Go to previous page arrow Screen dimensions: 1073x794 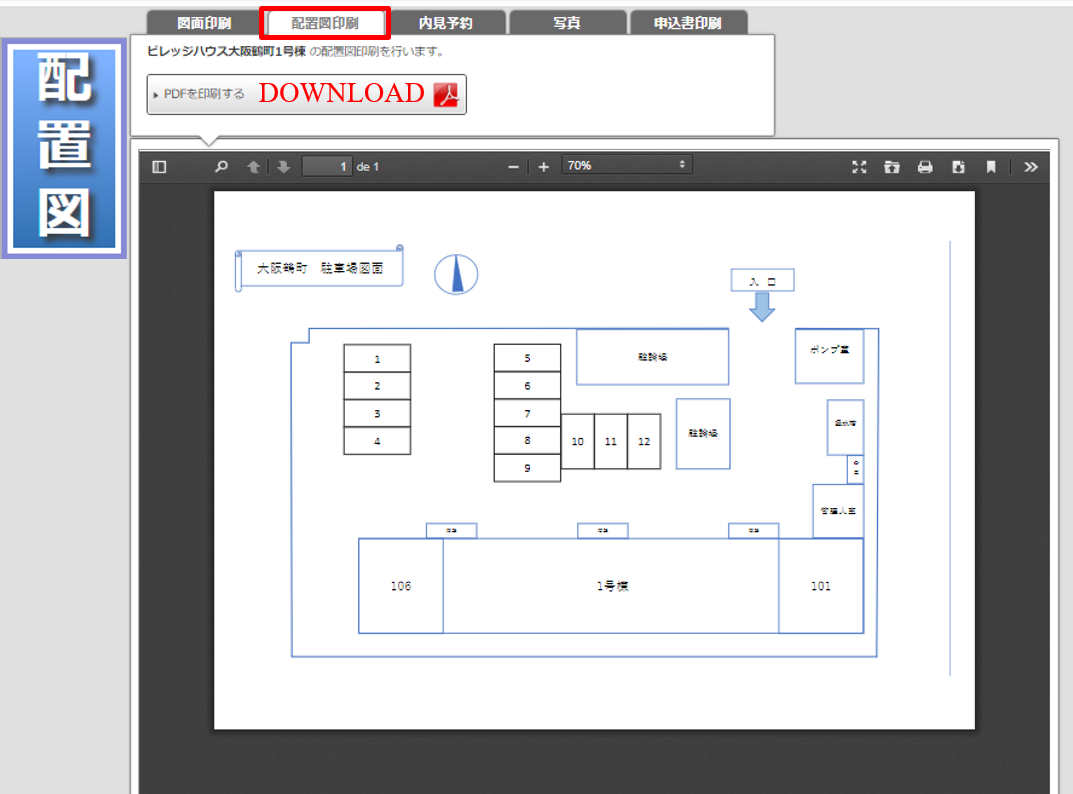(x=253, y=167)
